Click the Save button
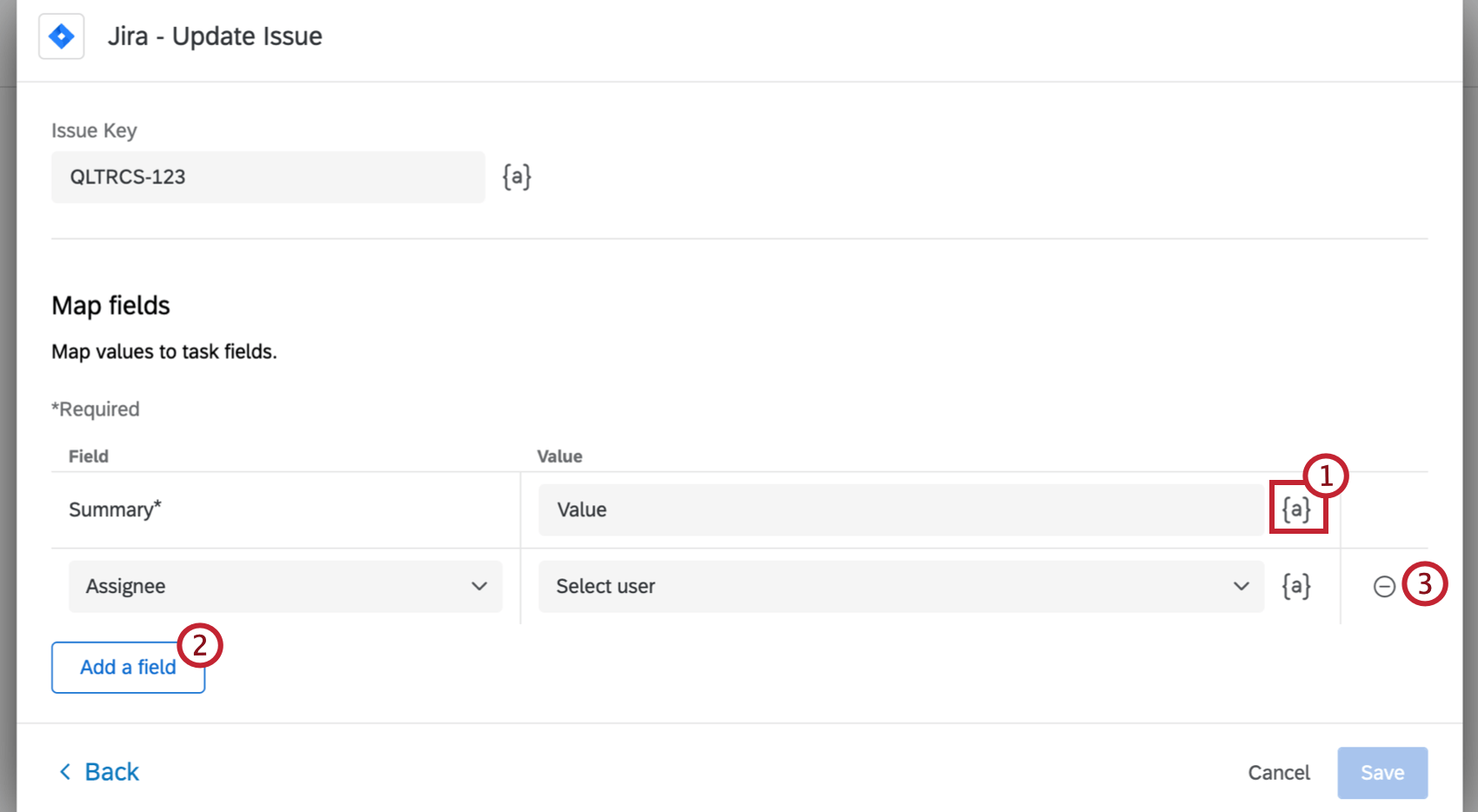Screen dimensions: 1478x812 (1381, 772)
